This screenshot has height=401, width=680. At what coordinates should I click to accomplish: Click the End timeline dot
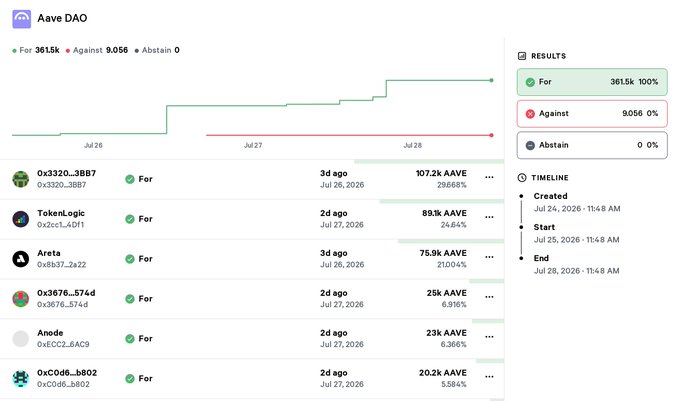[x=521, y=258]
